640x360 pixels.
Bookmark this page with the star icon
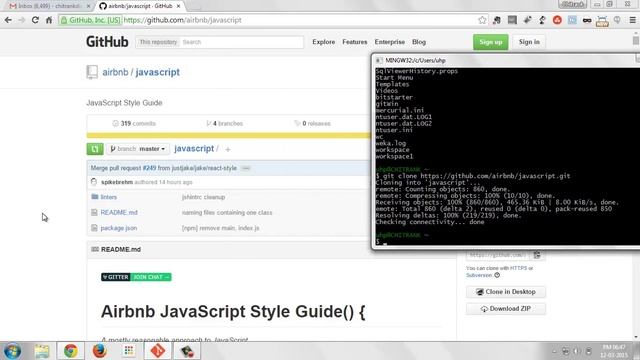(x=482, y=20)
